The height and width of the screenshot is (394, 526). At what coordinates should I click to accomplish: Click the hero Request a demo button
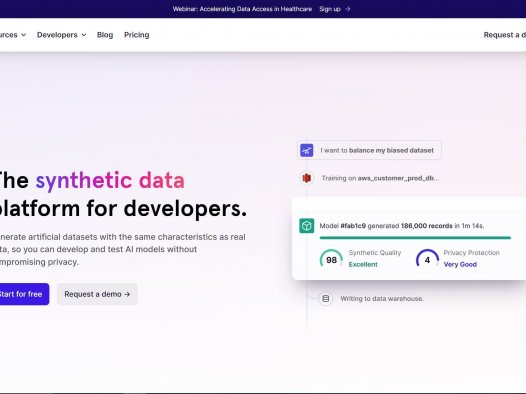tap(97, 294)
